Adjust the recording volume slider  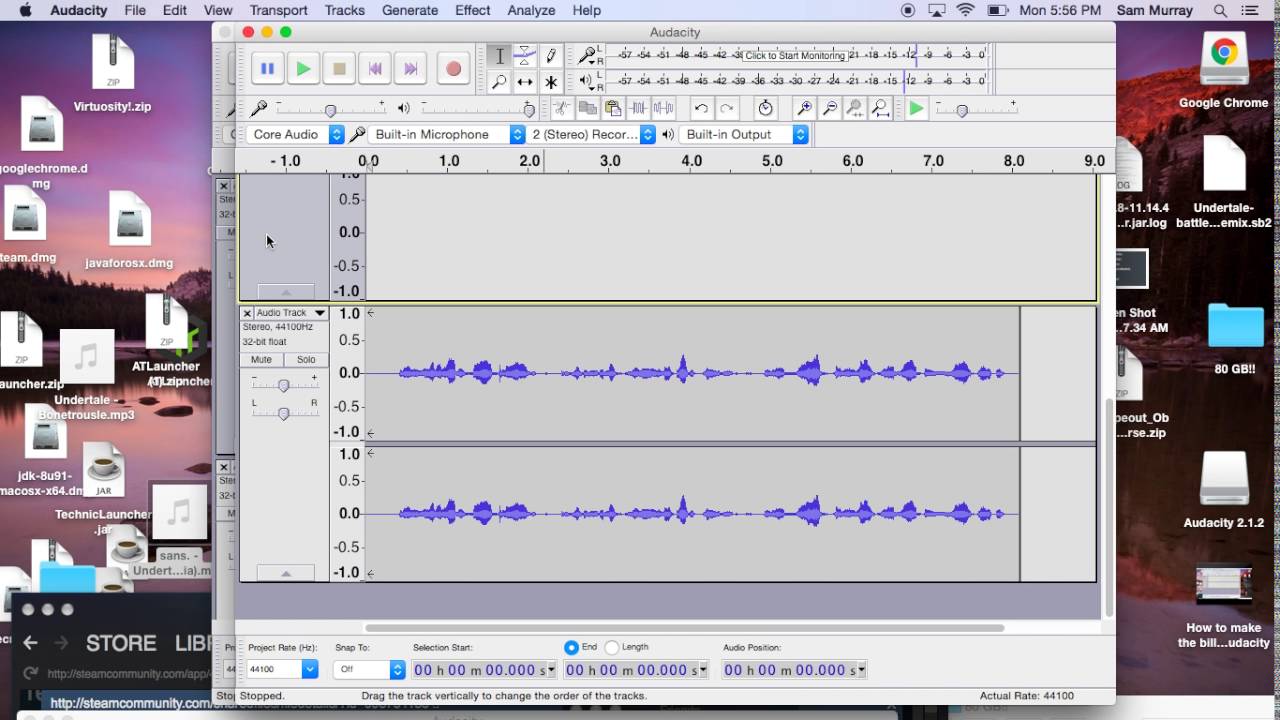coord(331,109)
